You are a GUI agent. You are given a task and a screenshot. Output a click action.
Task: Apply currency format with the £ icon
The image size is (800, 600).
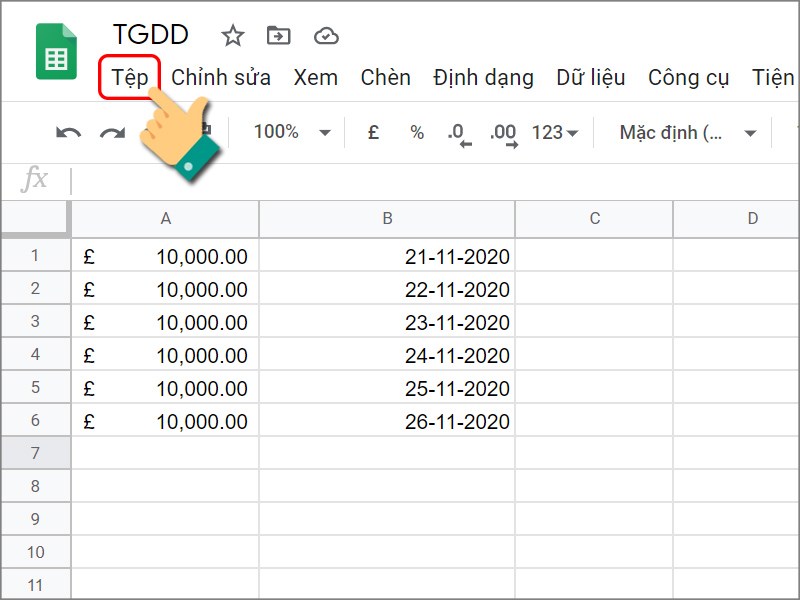[x=373, y=131]
